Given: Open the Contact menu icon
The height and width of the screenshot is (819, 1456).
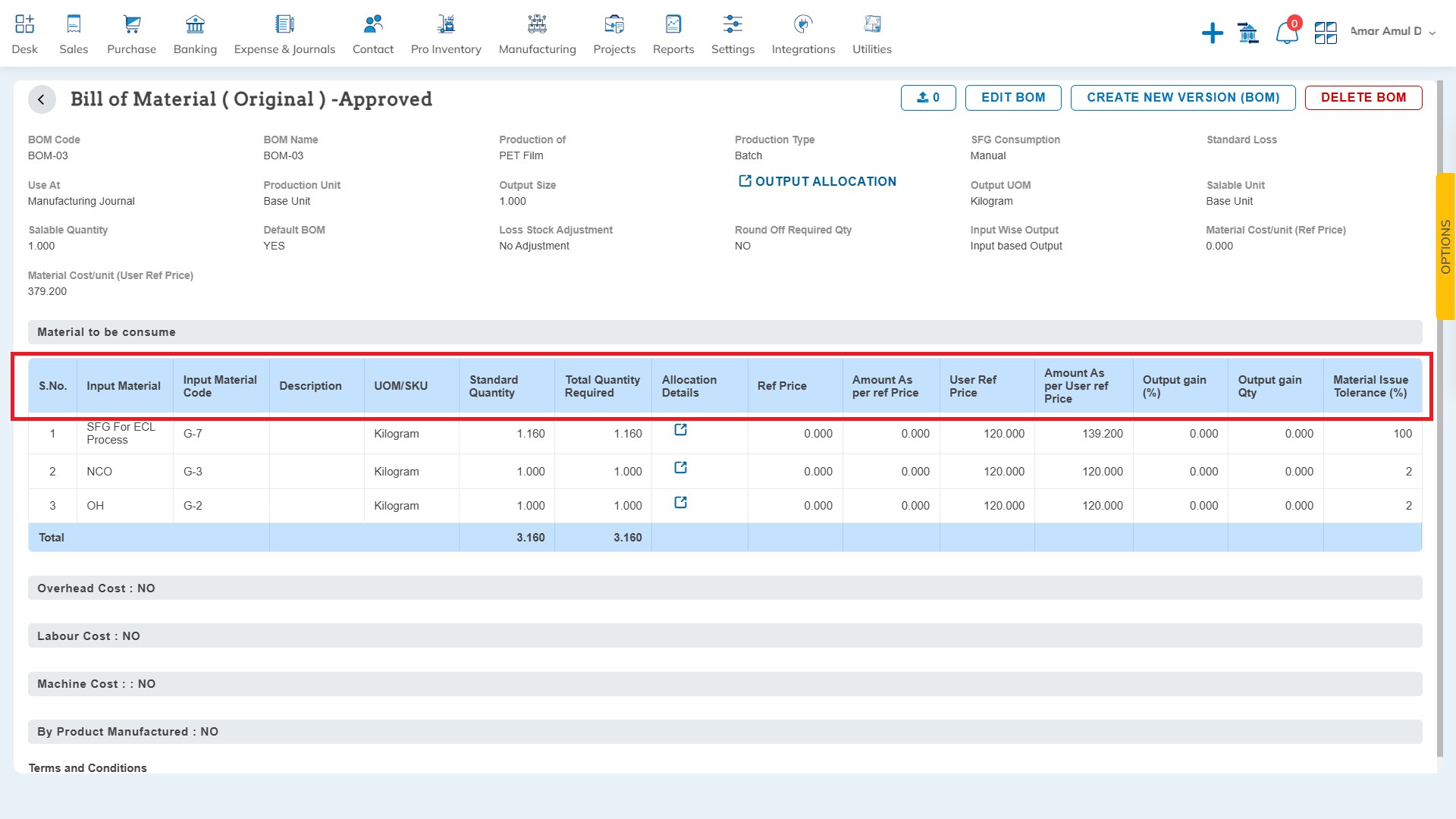Looking at the screenshot, I should 373,24.
